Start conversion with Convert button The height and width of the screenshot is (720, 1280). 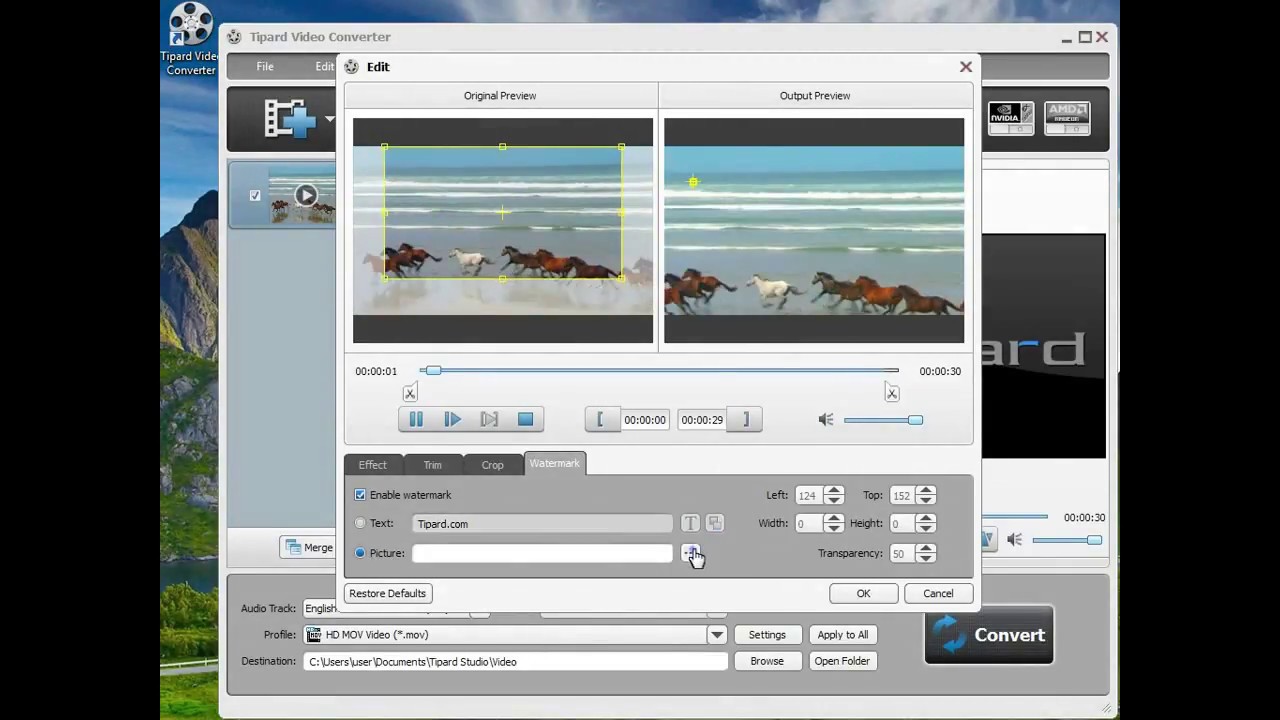[x=989, y=635]
